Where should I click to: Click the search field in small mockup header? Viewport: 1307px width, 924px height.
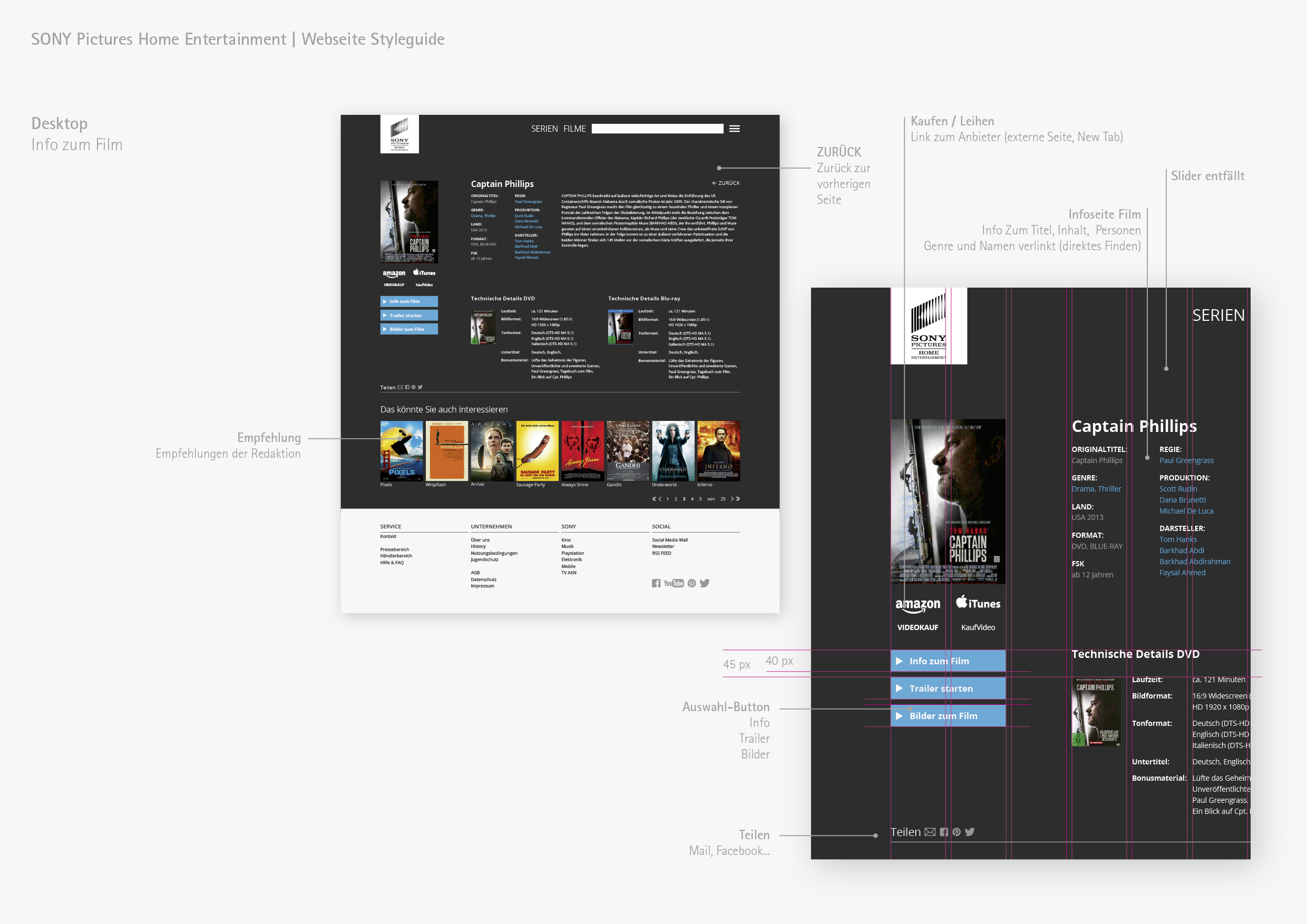pos(658,129)
